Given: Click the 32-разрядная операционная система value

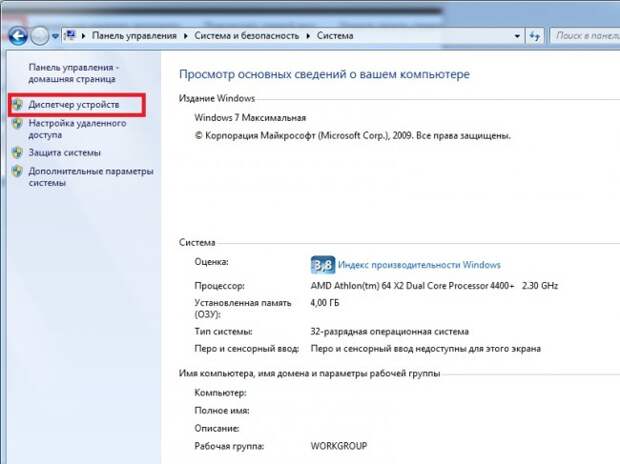Looking at the screenshot, I should (x=389, y=331).
